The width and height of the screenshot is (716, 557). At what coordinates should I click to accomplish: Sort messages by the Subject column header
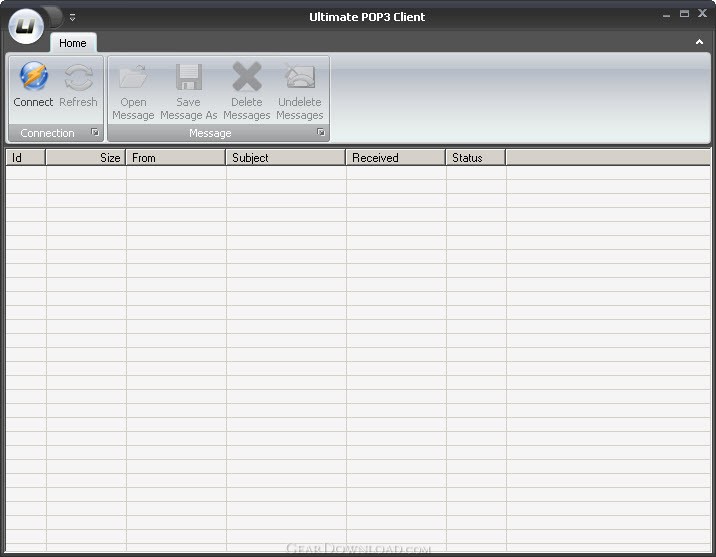click(286, 158)
